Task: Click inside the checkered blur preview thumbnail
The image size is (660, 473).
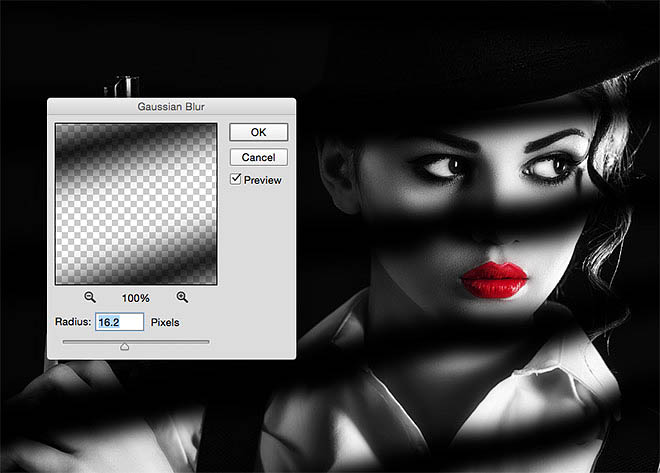Action: [136, 204]
